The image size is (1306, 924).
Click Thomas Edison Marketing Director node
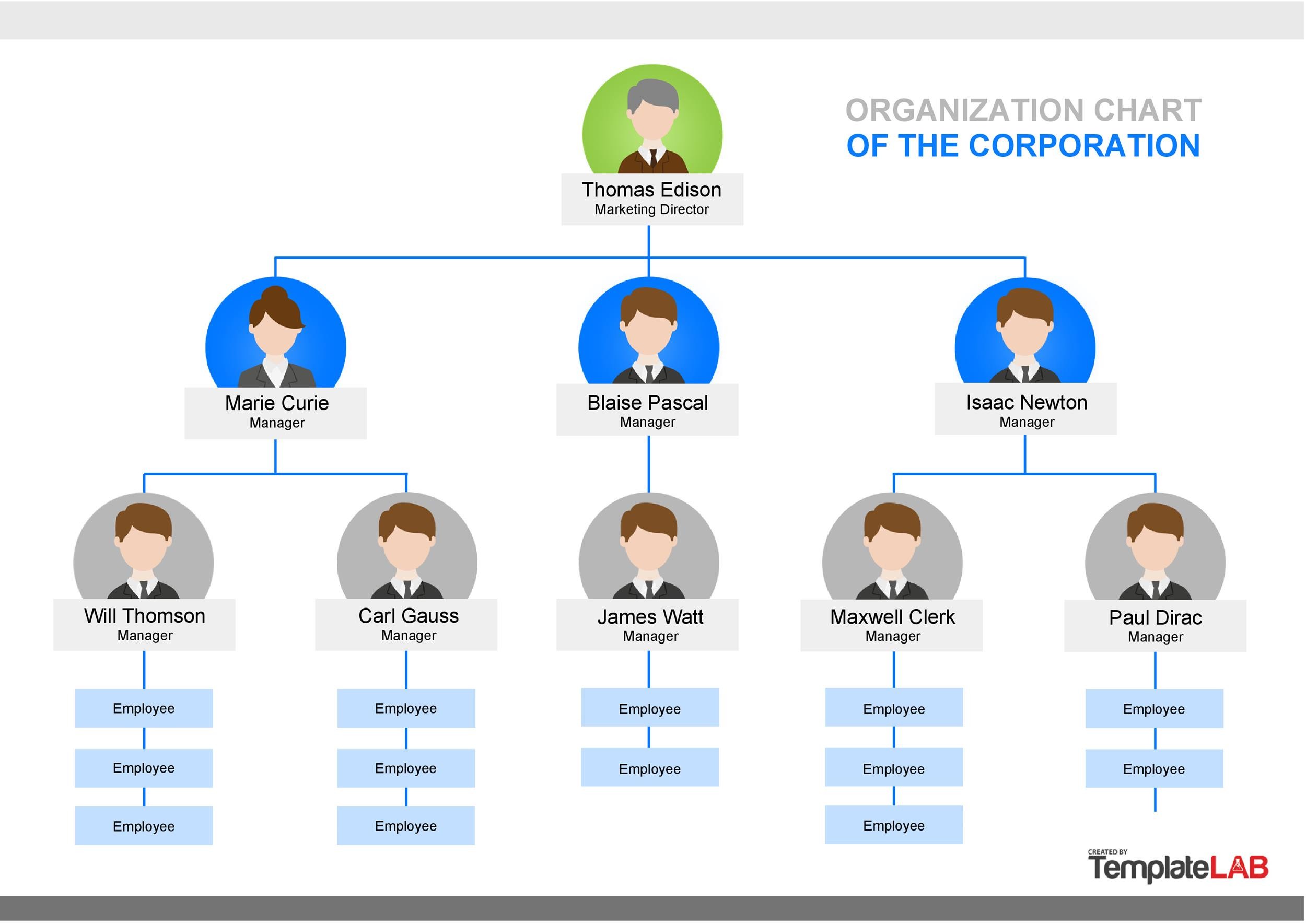pyautogui.click(x=654, y=195)
